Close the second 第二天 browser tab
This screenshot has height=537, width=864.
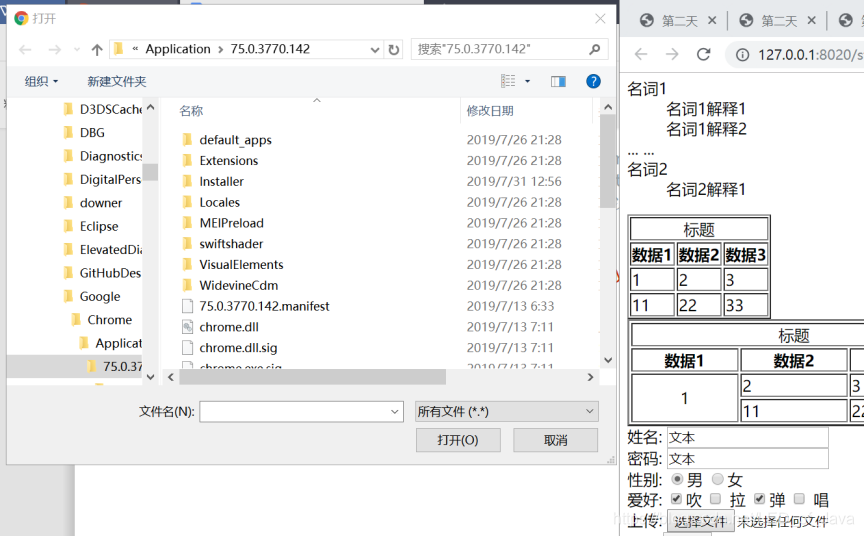[x=811, y=20]
